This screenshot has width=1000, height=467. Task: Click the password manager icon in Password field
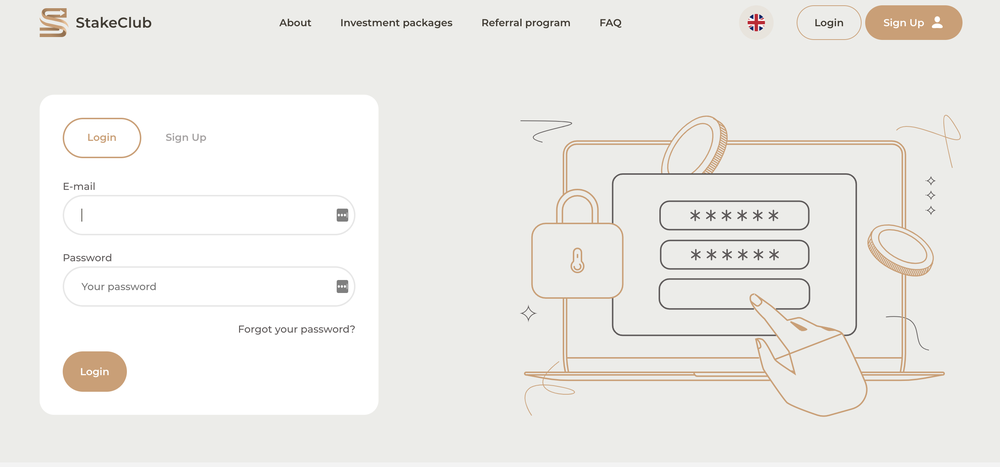(342, 287)
